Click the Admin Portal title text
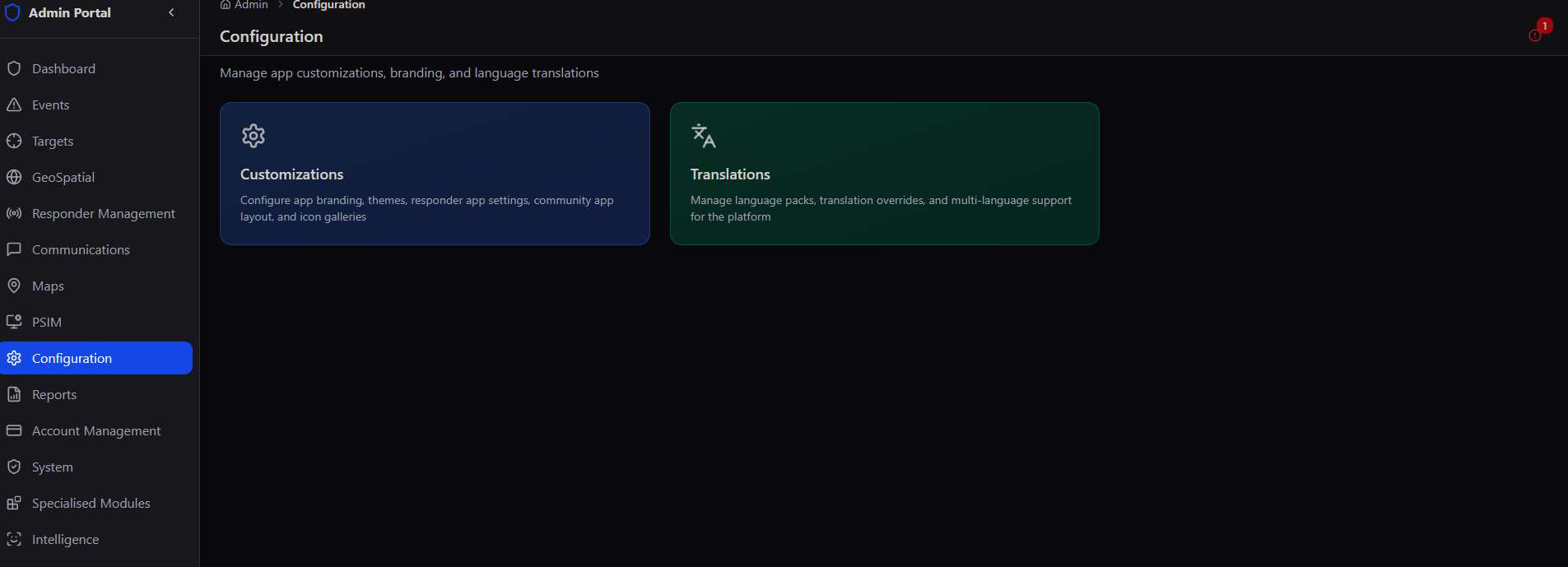Image resolution: width=1568 pixels, height=567 pixels. point(70,12)
